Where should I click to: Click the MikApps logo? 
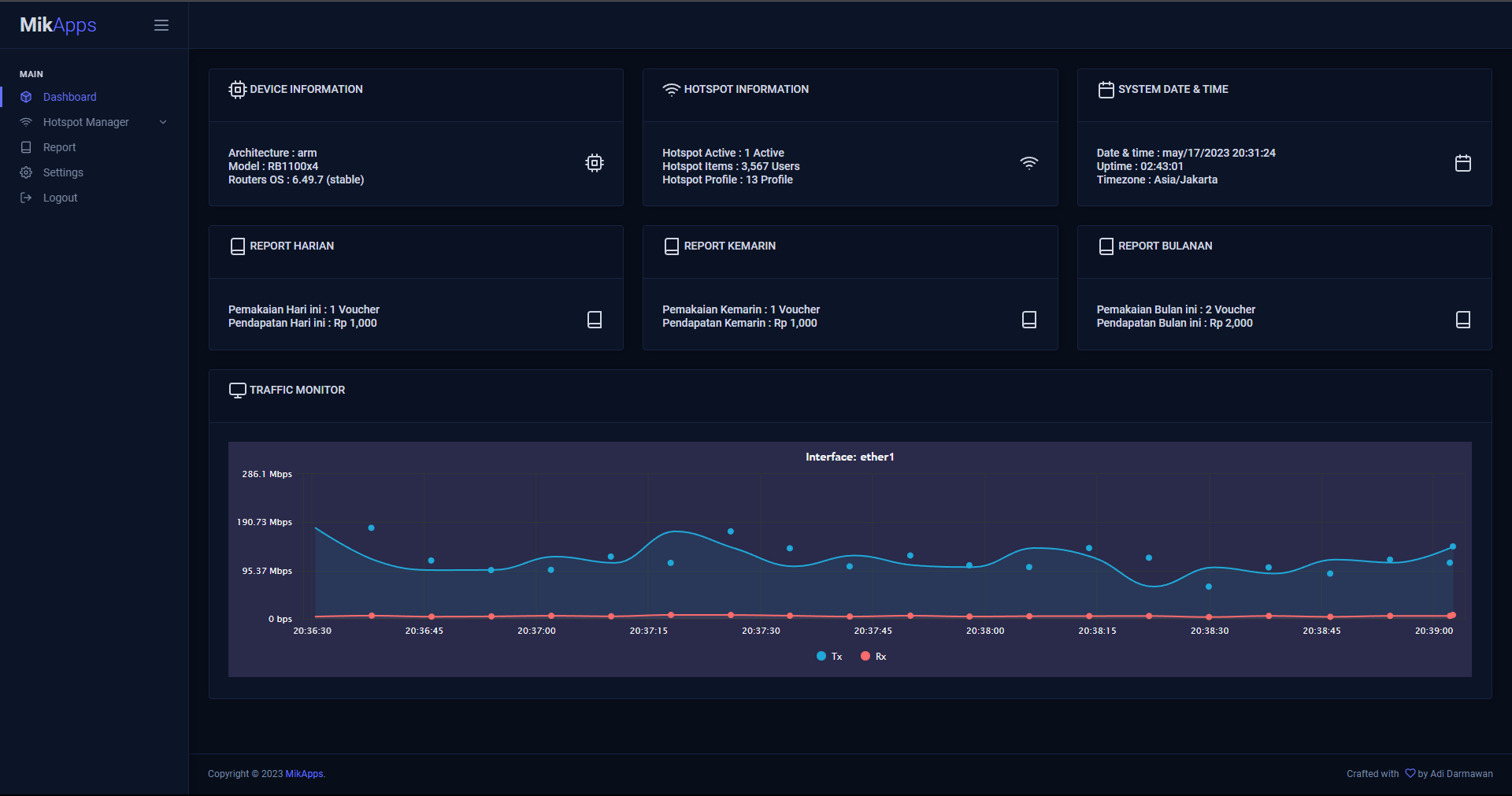(58, 25)
